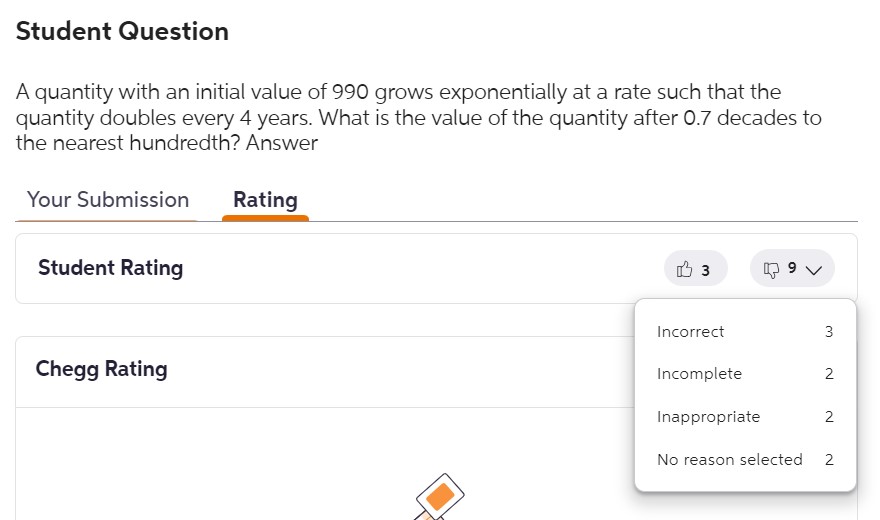Click the Chegg Rating heading
Image resolution: width=880 pixels, height=520 pixels.
tap(101, 369)
